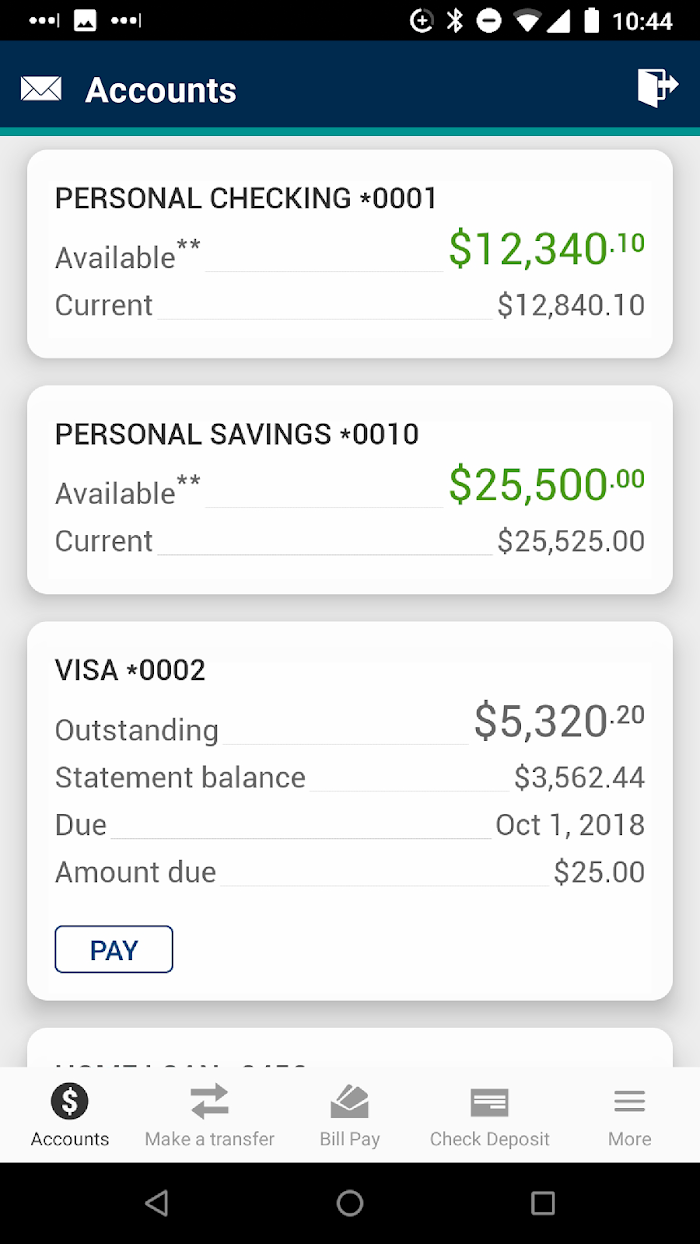Tap the Make a transfer arrows icon
The image size is (700, 1244).
point(210,1102)
